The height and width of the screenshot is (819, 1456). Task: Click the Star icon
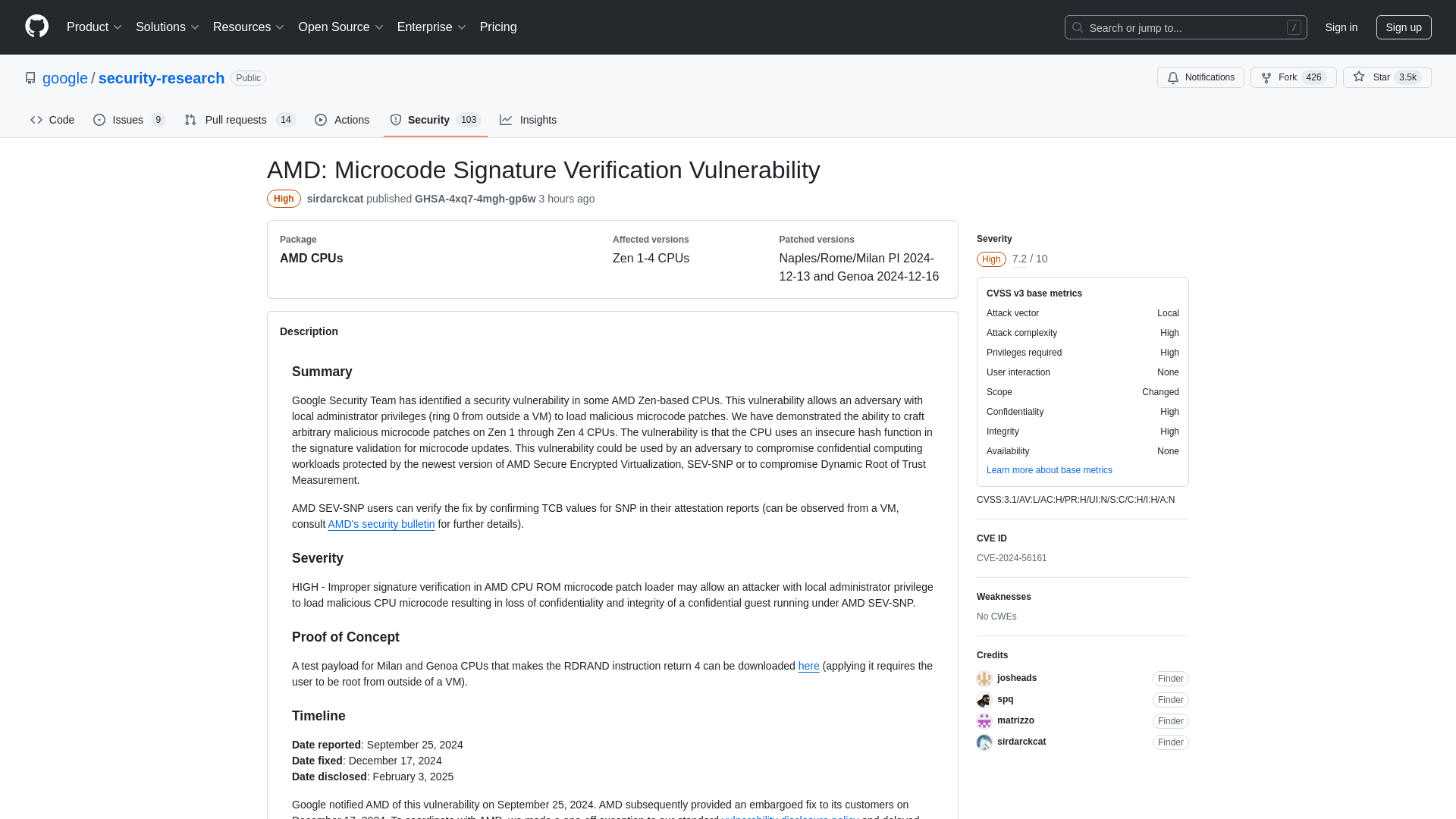click(1359, 77)
